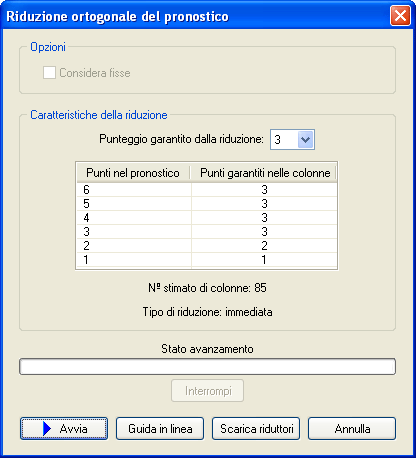Click the dialog title bar text
The image size is (416, 458).
point(118,16)
